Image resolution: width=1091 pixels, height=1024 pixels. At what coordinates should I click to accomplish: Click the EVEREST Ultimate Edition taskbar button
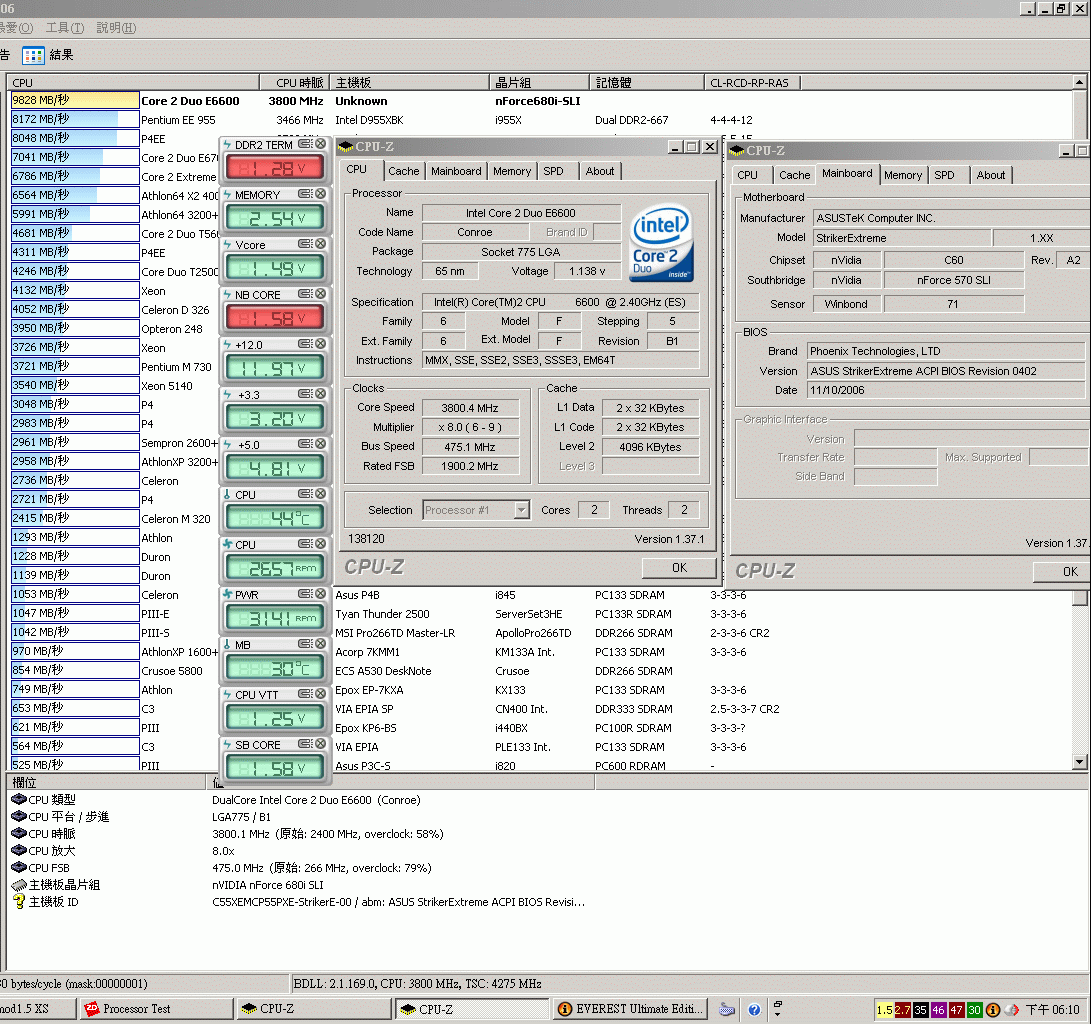pyautogui.click(x=631, y=1009)
